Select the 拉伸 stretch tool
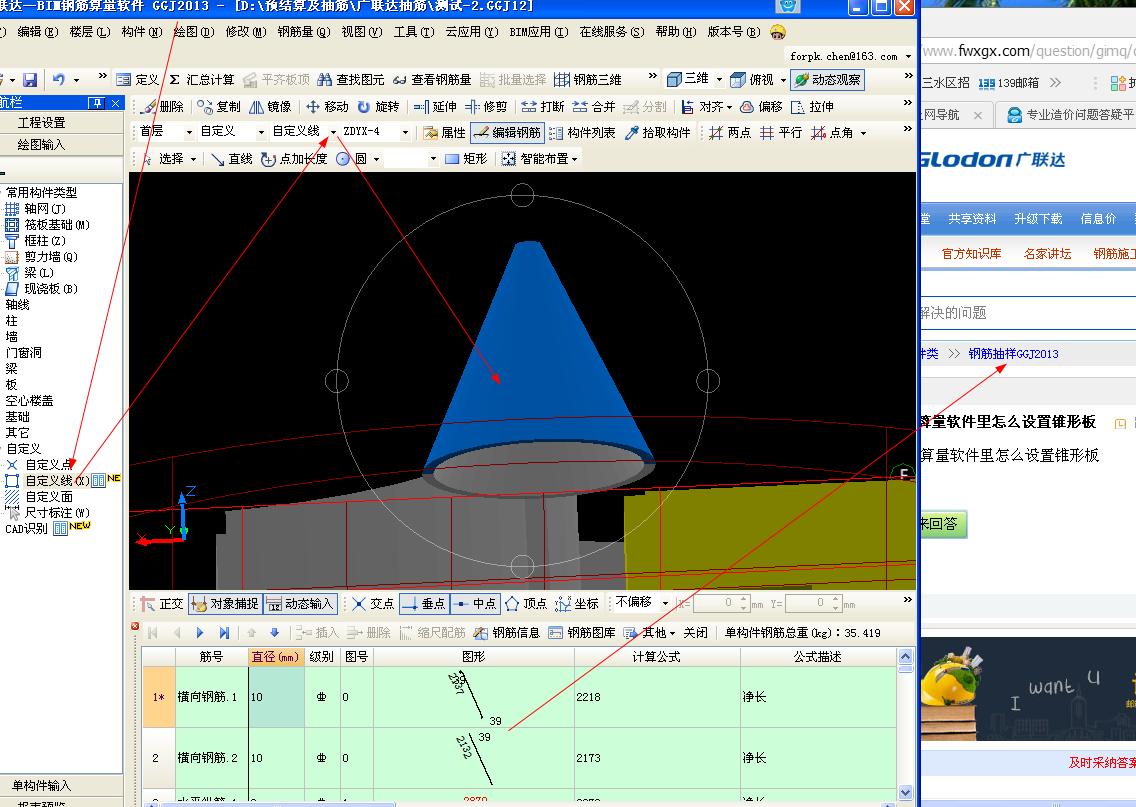The image size is (1136, 807). (x=812, y=106)
